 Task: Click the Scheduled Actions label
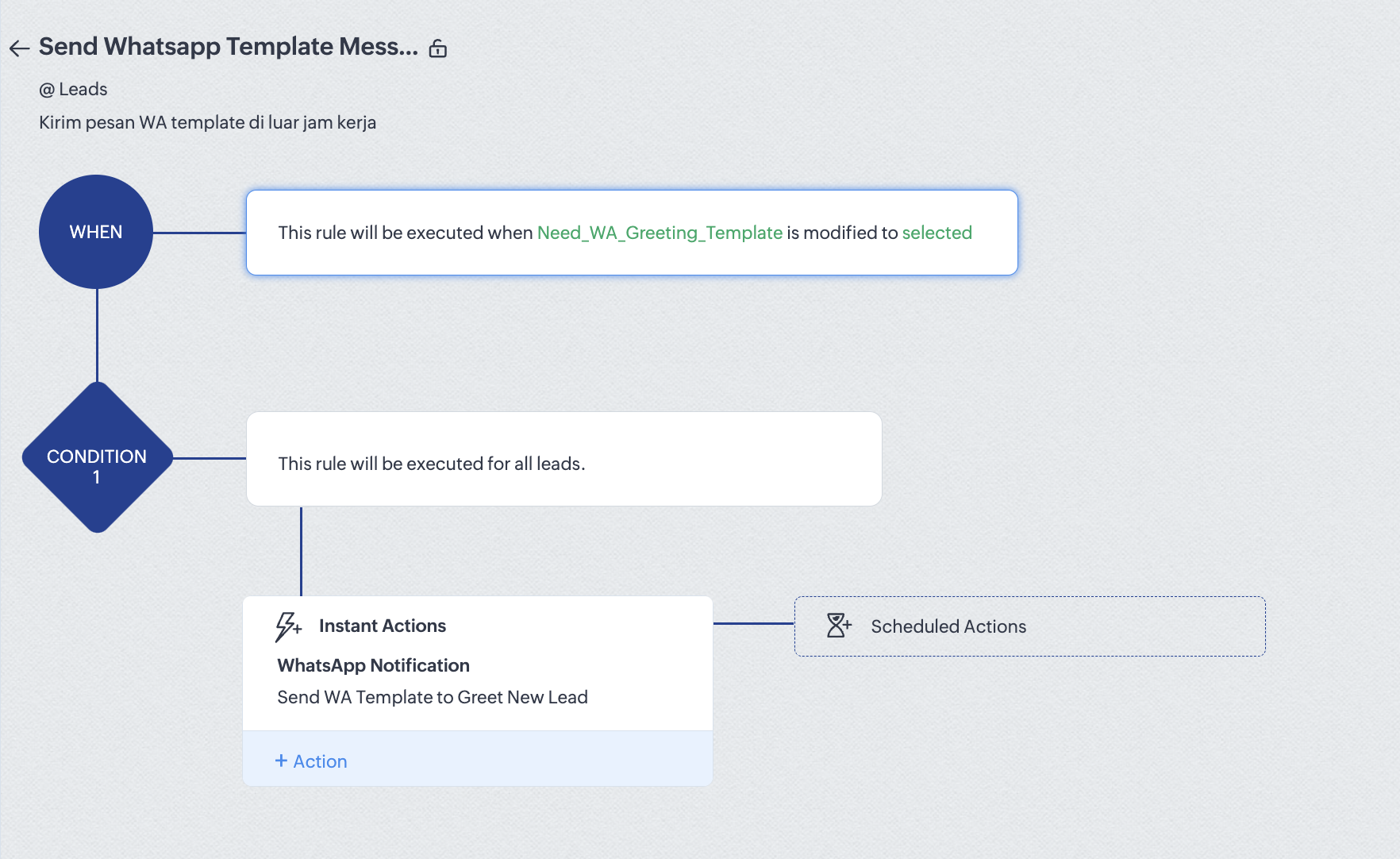(948, 626)
